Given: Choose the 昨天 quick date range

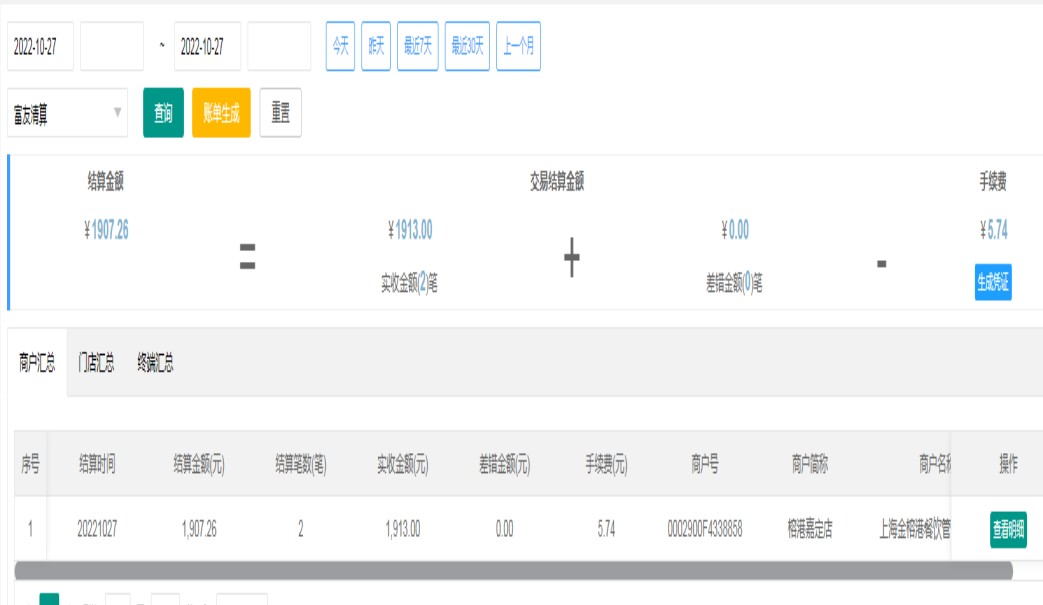Looking at the screenshot, I should (376, 47).
